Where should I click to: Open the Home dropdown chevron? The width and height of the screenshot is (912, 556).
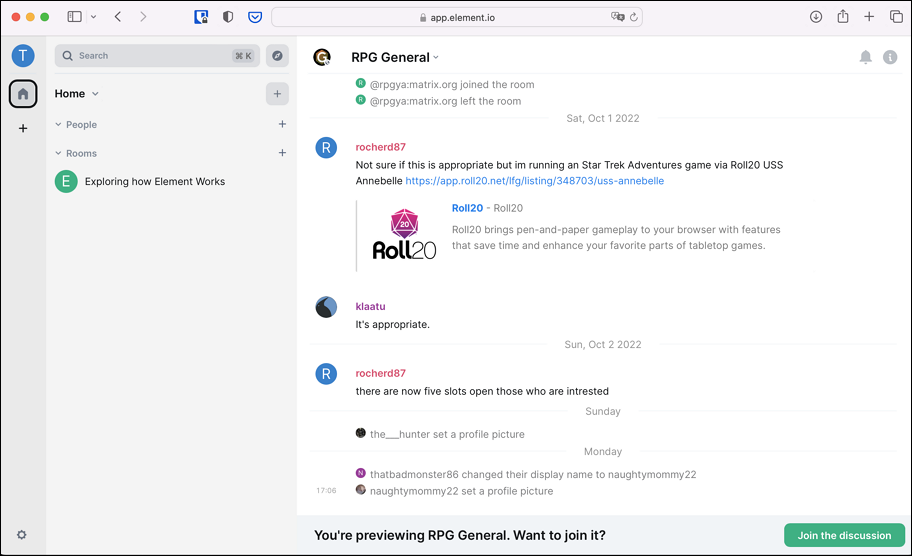tap(95, 94)
